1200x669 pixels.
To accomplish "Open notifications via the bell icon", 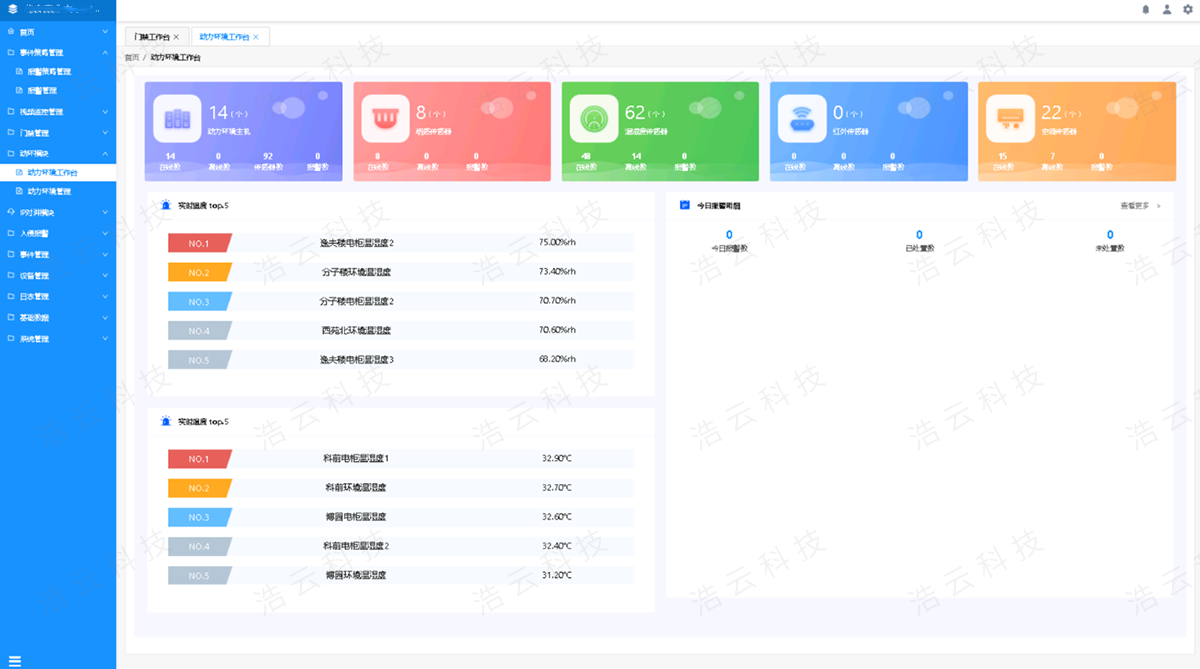I will click(1146, 10).
